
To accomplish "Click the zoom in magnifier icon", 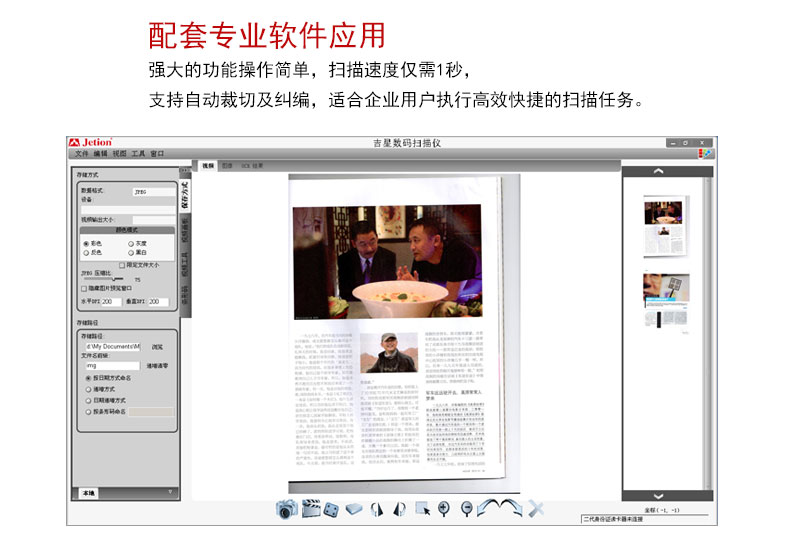I will [x=445, y=509].
